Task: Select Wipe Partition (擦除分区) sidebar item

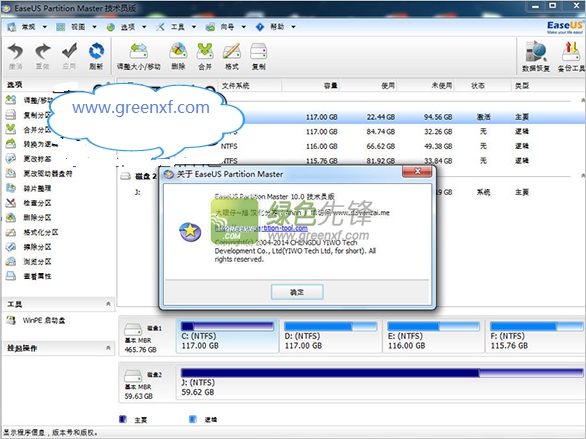Action: coord(28,247)
